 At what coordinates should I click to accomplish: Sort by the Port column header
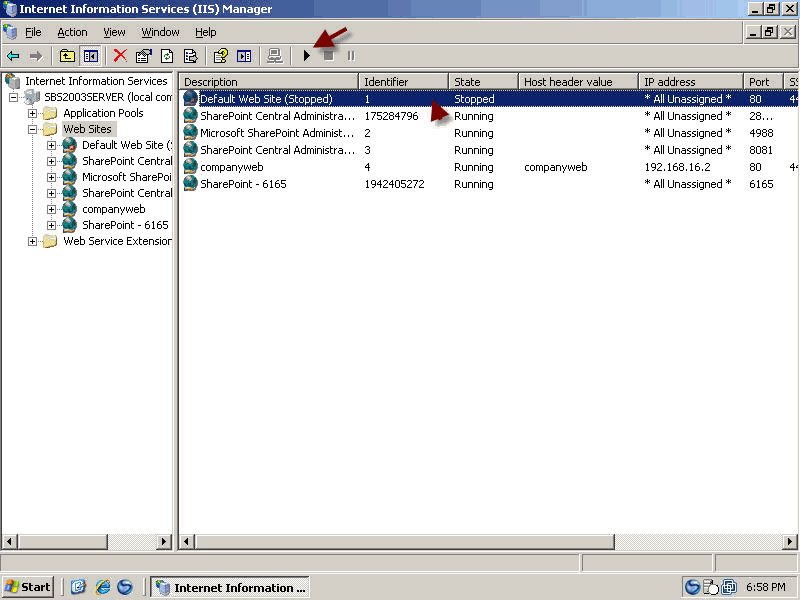coord(763,82)
